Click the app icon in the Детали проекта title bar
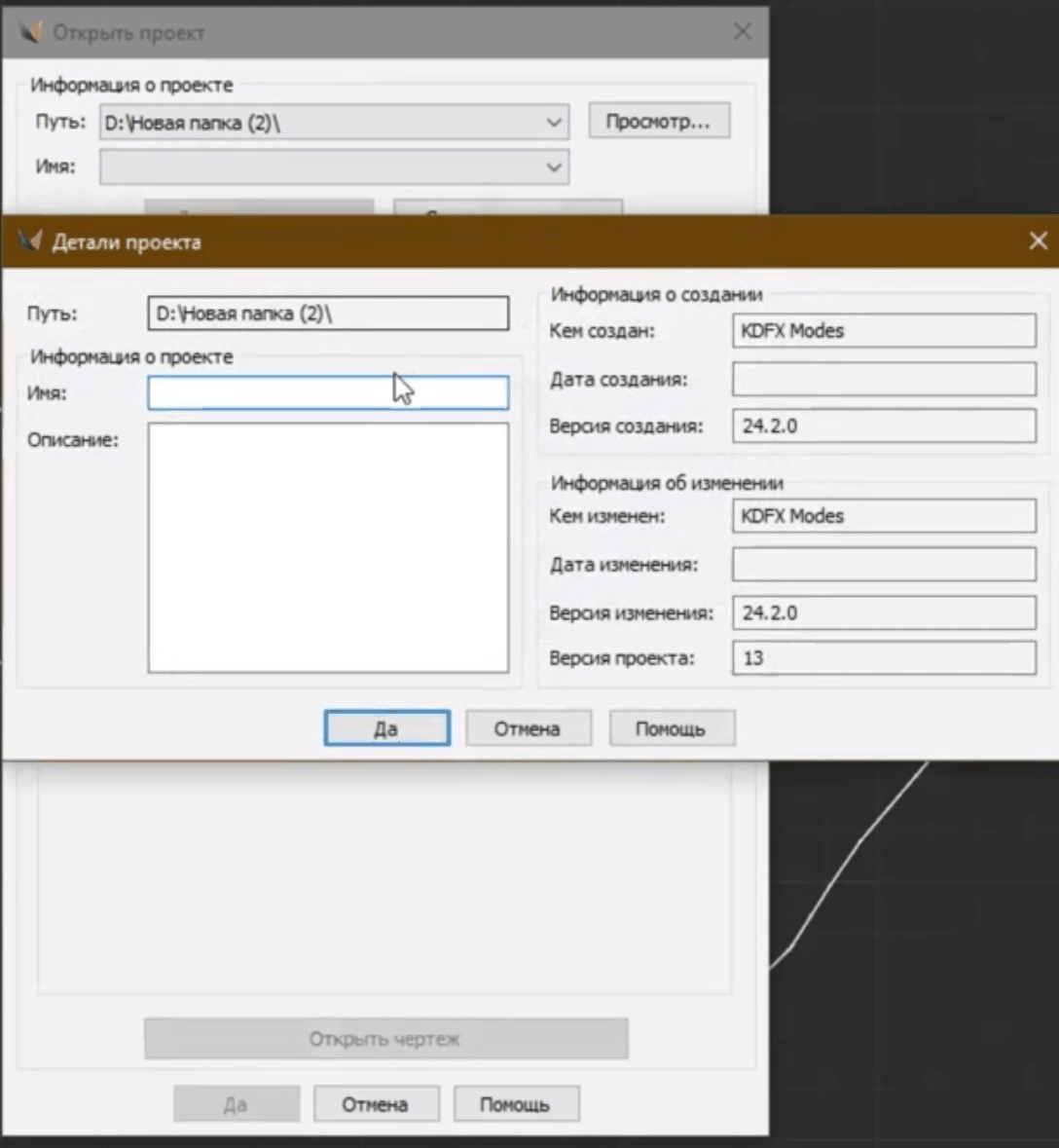This screenshot has width=1059, height=1148. click(29, 241)
